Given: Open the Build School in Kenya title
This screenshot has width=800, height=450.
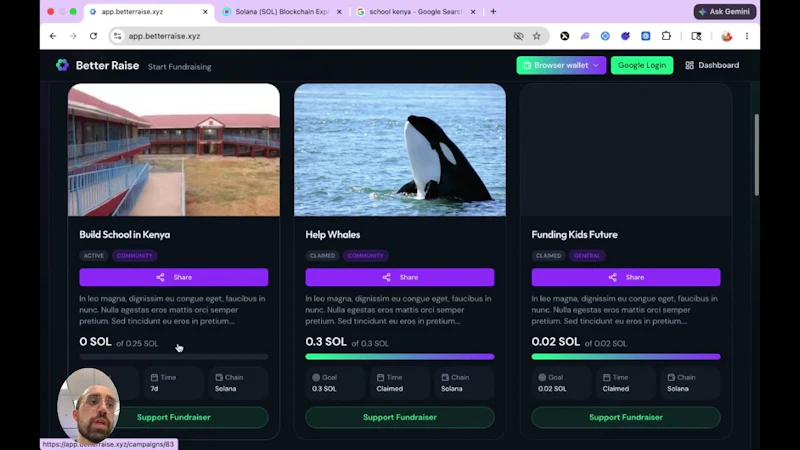Looking at the screenshot, I should [x=124, y=235].
